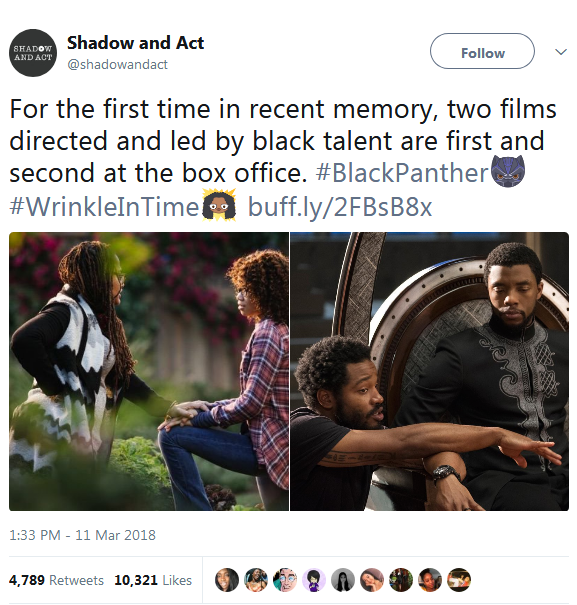Open the second liker's avatar

coord(256,580)
